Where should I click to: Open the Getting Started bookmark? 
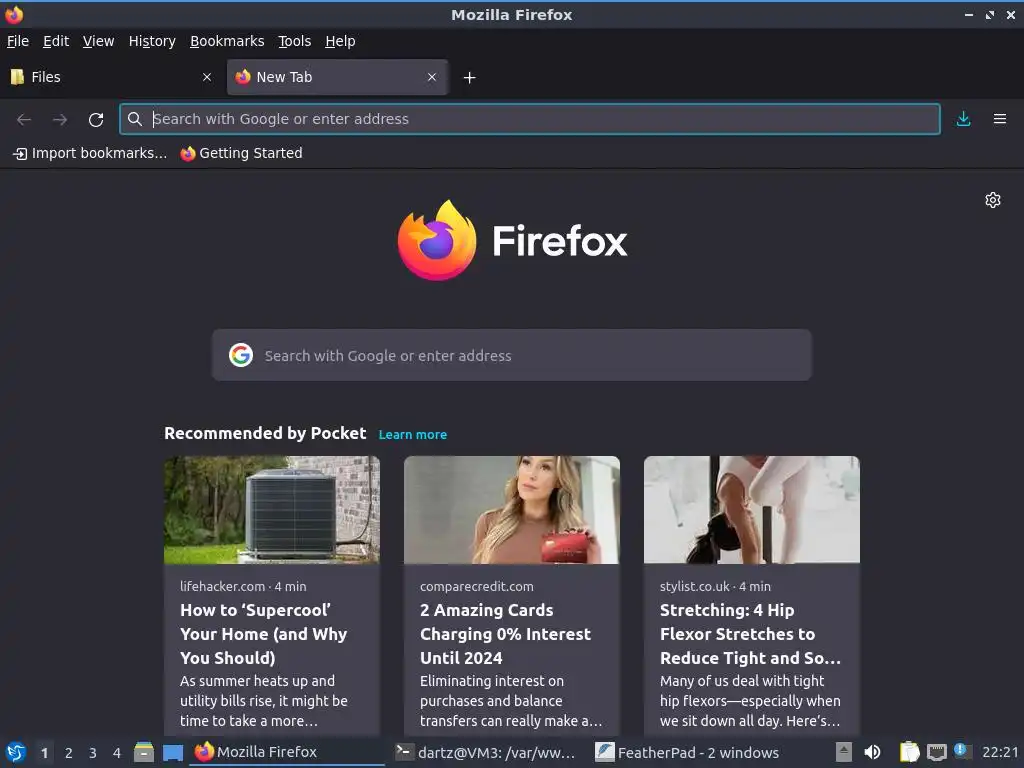[x=242, y=153]
